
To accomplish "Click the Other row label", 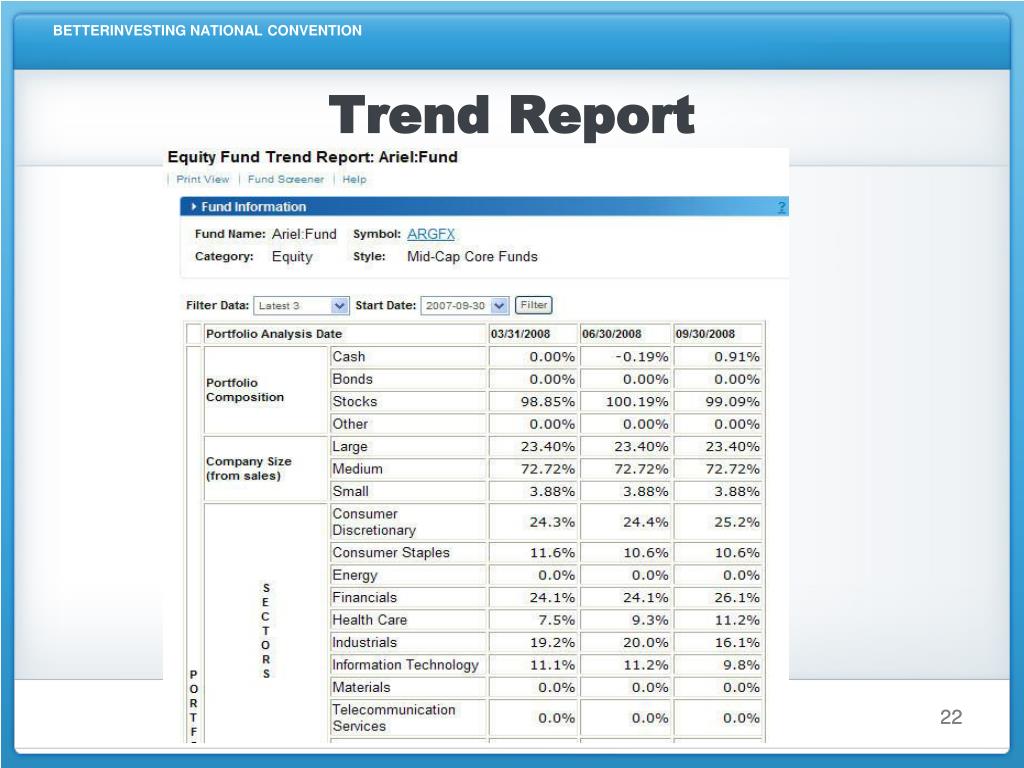I will point(350,424).
